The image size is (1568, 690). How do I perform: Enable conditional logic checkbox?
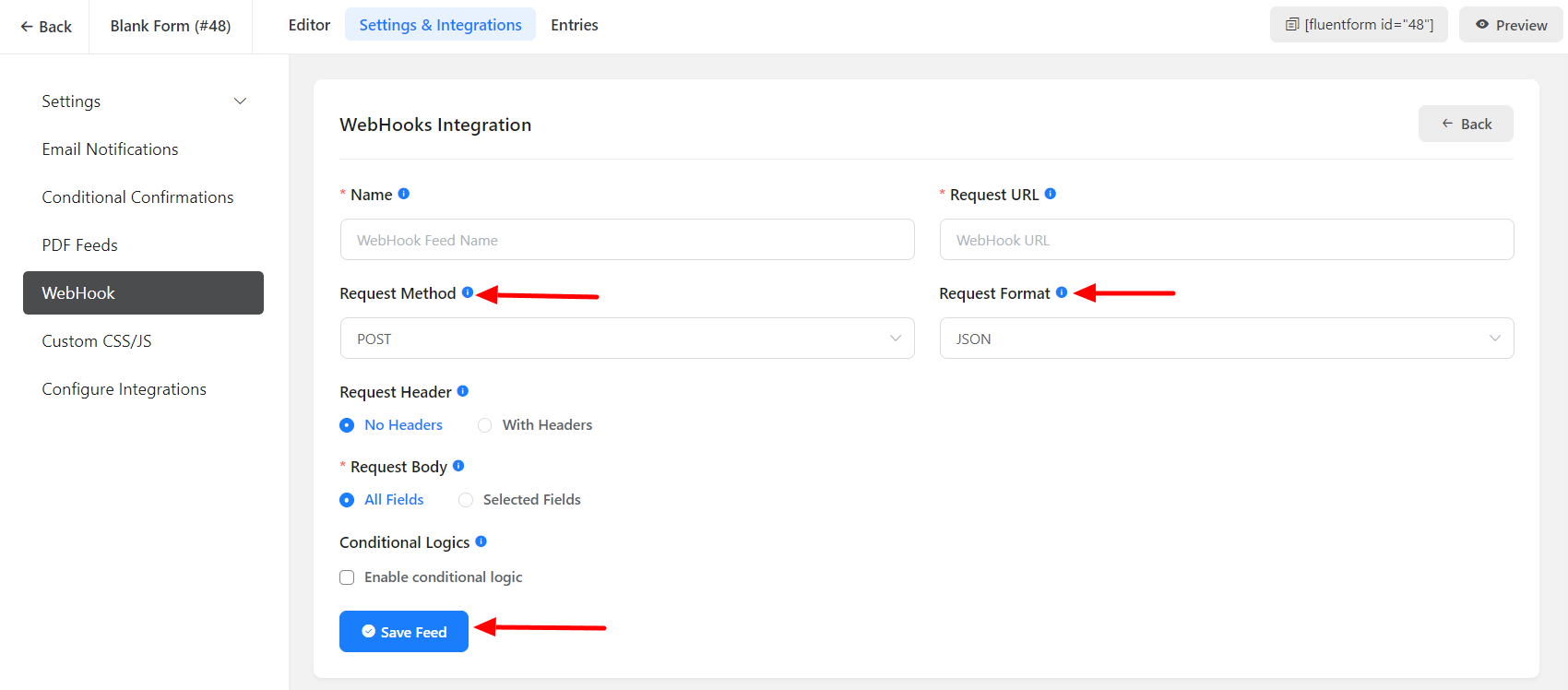[x=347, y=577]
